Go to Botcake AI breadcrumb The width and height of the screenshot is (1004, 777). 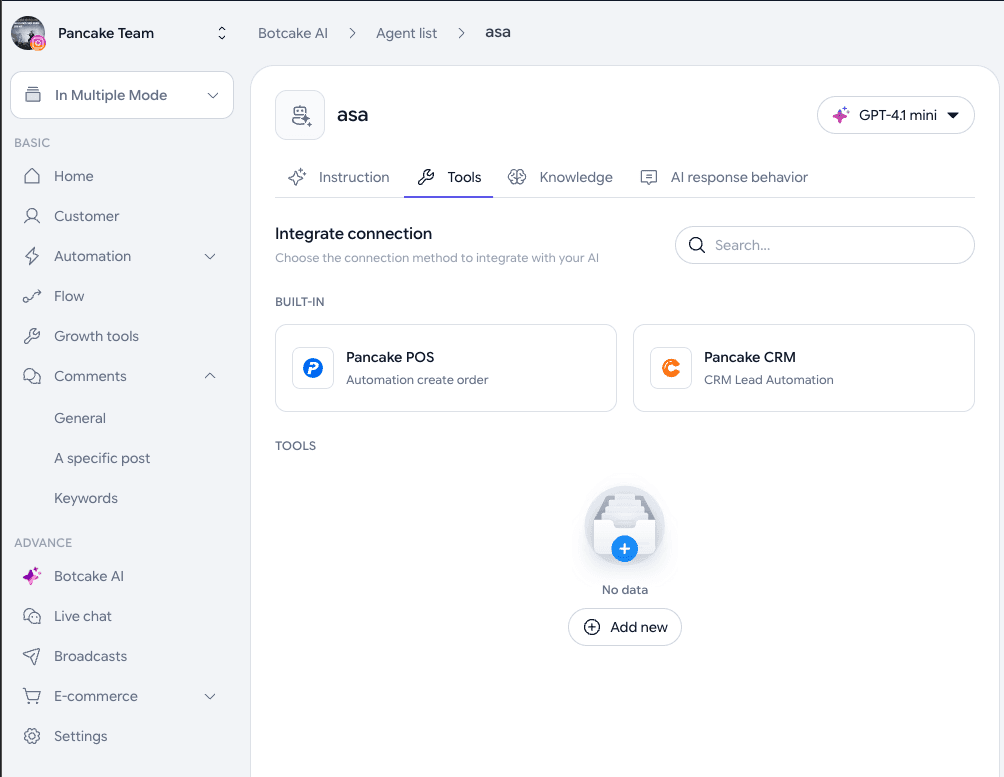click(293, 33)
